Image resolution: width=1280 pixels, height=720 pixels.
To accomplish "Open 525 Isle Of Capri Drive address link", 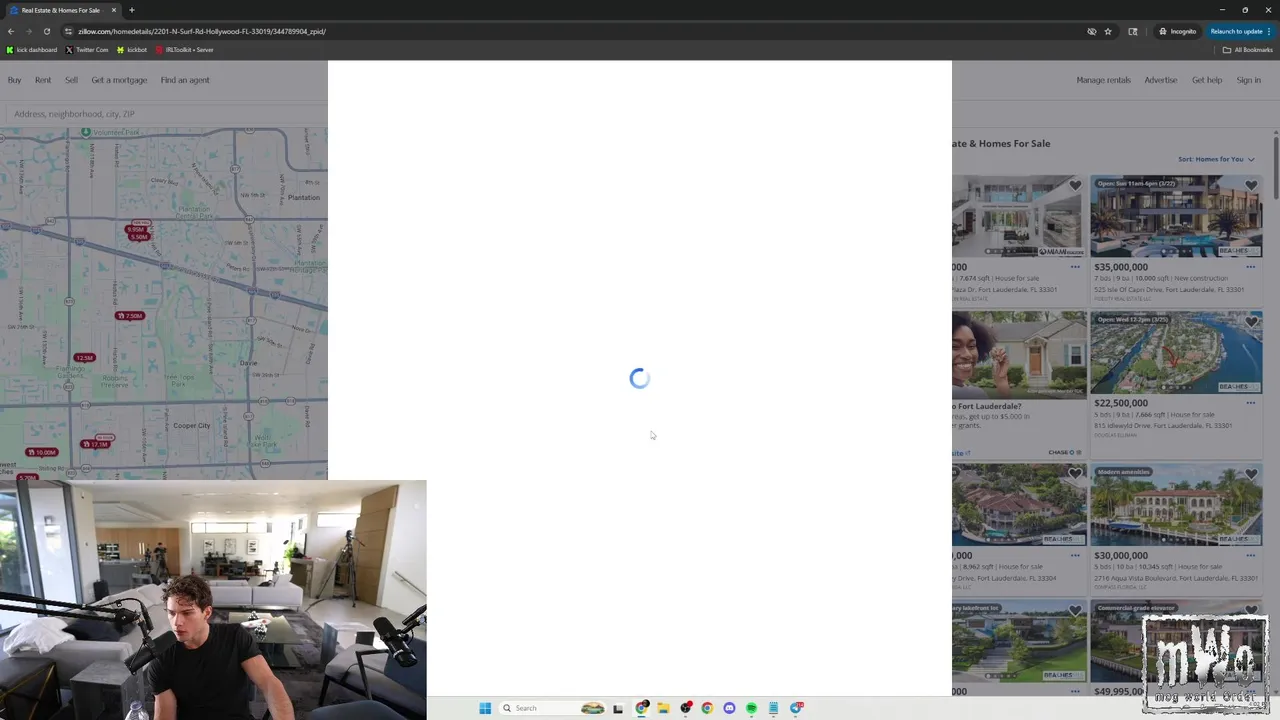I will pos(1169,290).
